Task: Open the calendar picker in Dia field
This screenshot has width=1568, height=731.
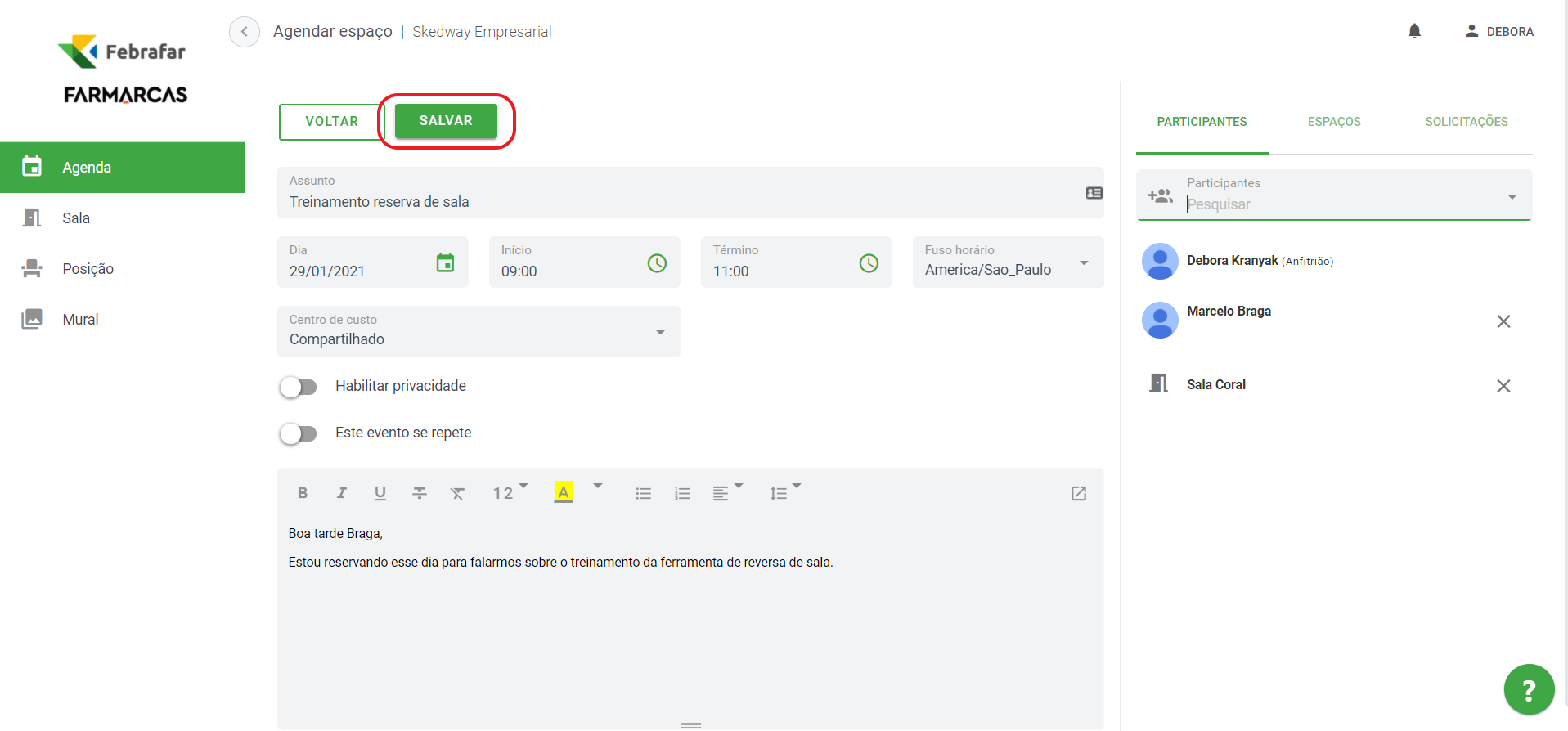Action: 445,262
